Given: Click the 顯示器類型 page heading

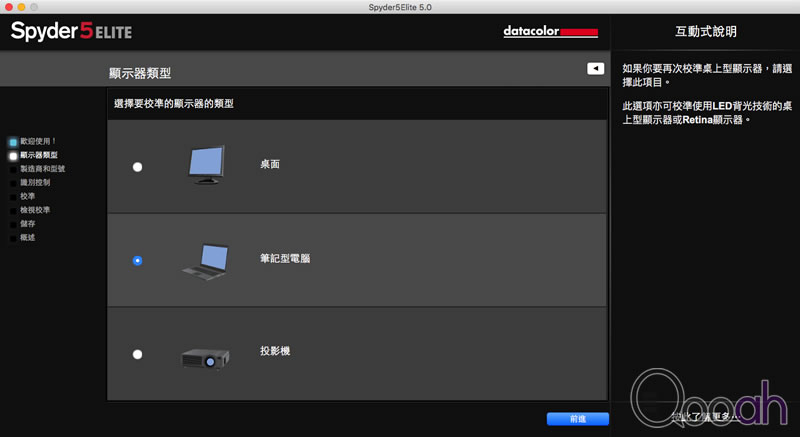Looking at the screenshot, I should 140,73.
